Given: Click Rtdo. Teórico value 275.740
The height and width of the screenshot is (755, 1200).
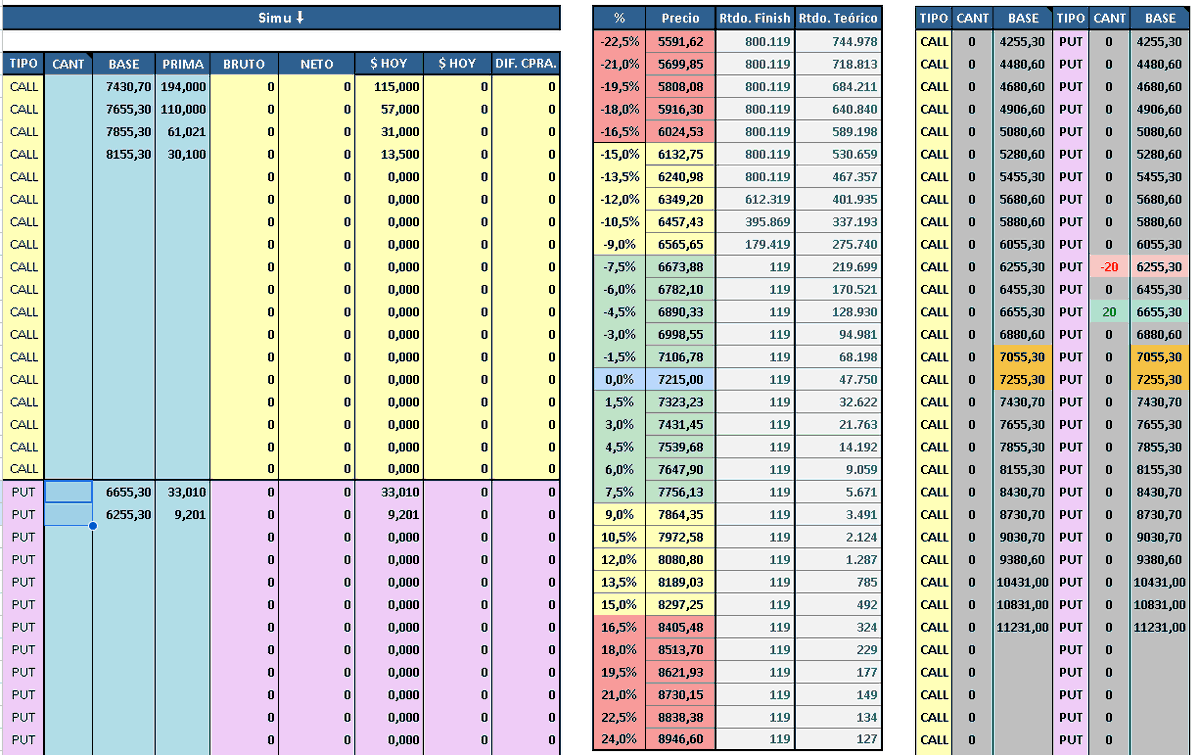Looking at the screenshot, I should (x=839, y=244).
